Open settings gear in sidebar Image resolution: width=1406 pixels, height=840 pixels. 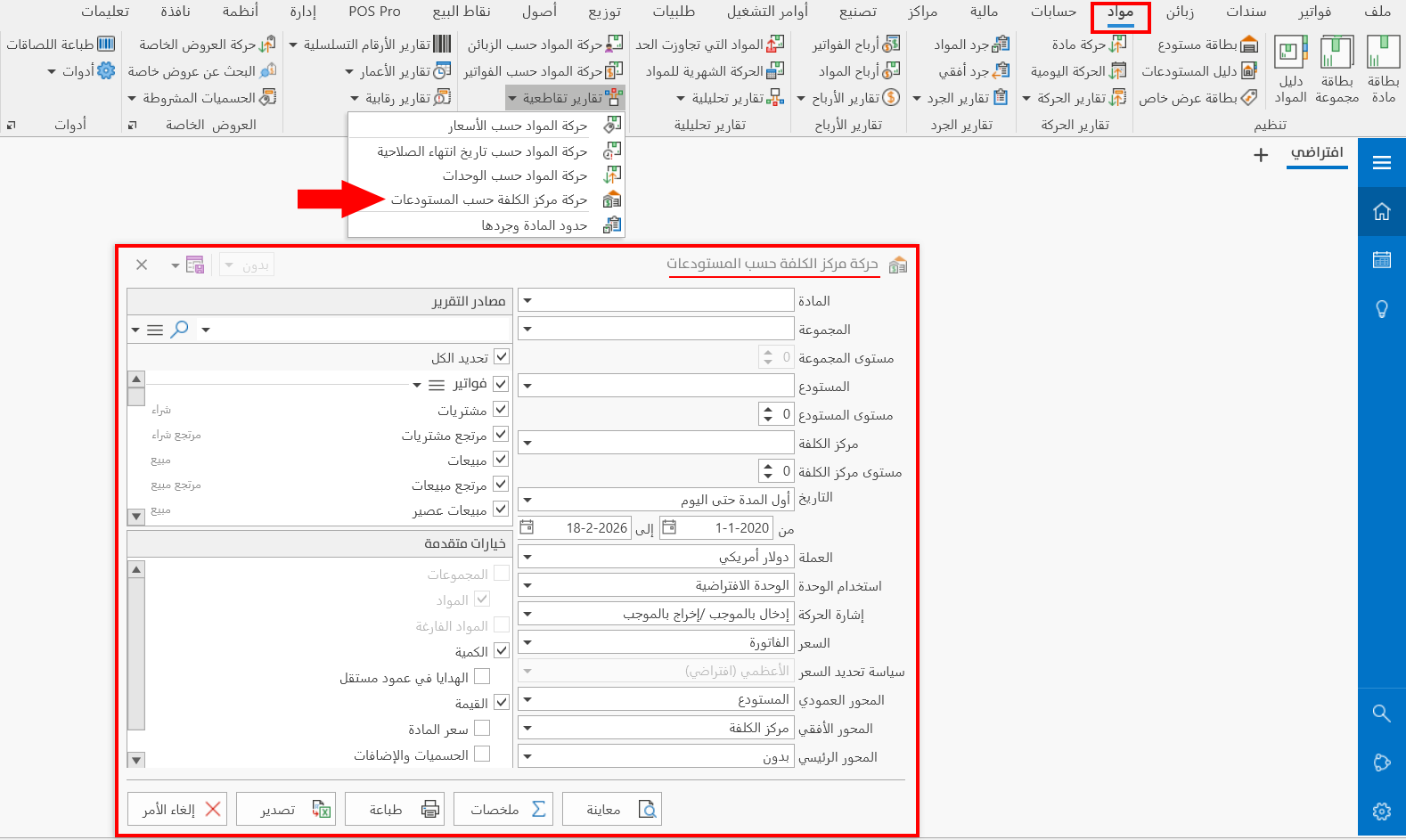pyautogui.click(x=1382, y=811)
